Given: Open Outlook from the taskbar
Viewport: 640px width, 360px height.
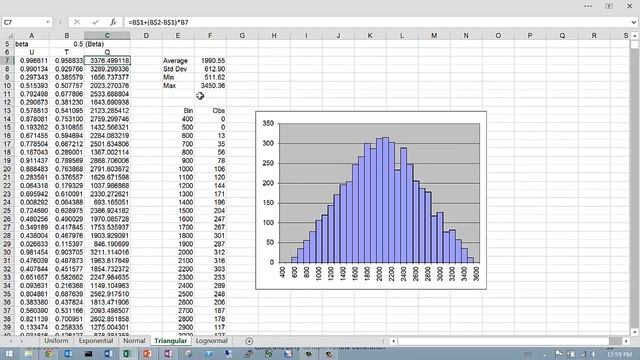Looking at the screenshot, I should click(68, 353).
